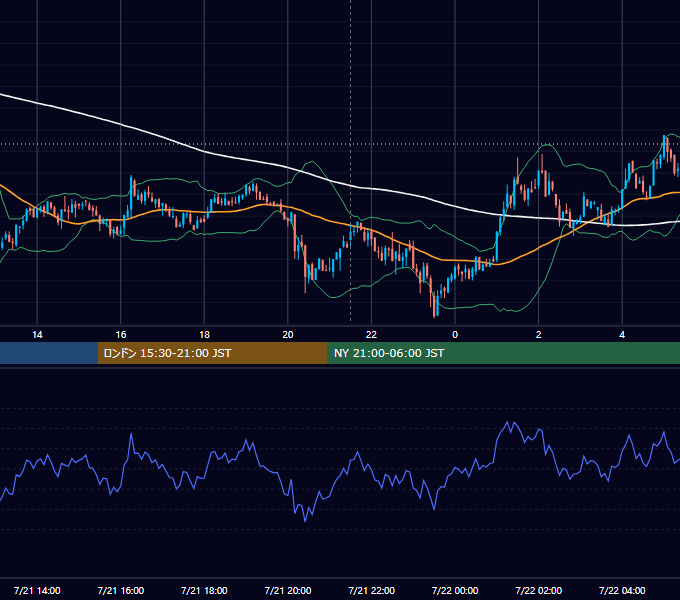Click the 14 hour axis label
The height and width of the screenshot is (600, 680).
pos(37,335)
